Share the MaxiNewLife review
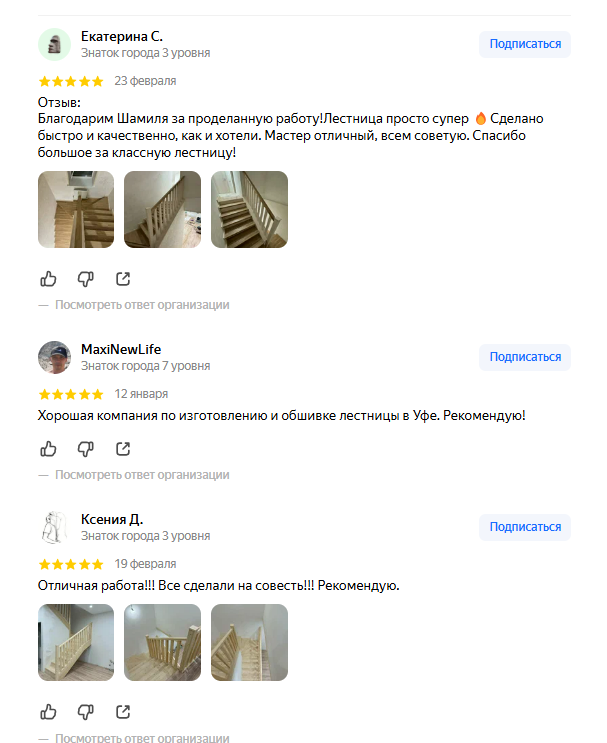The width and height of the screenshot is (607, 743). point(123,448)
